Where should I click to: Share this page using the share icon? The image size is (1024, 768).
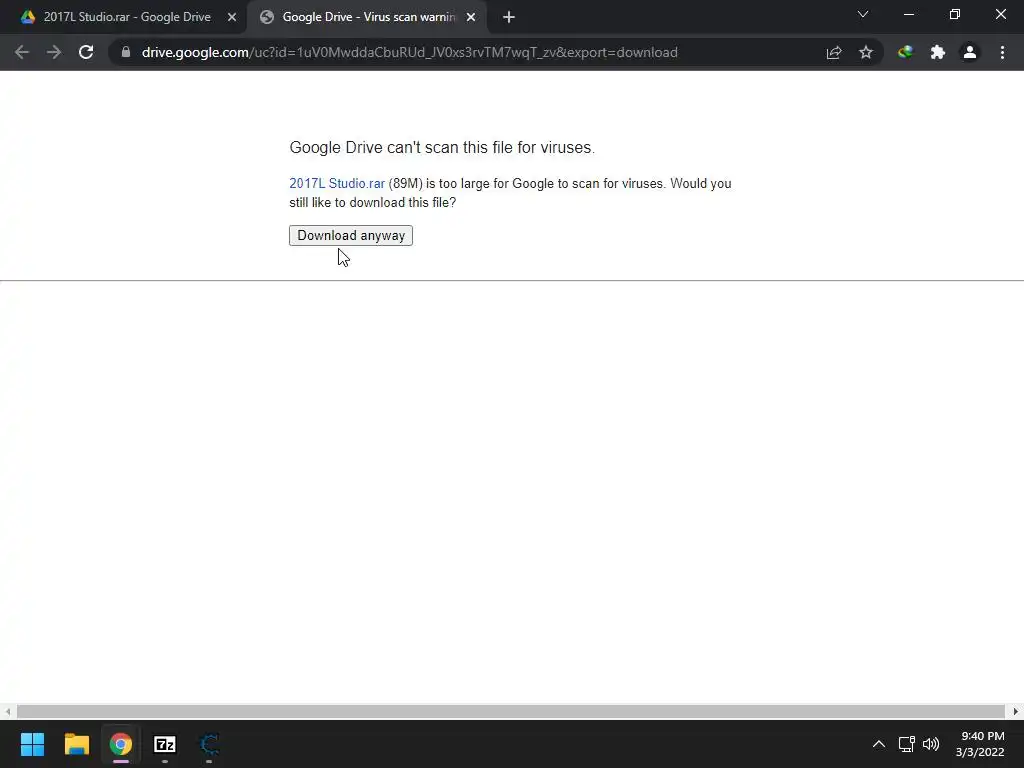pos(834,52)
